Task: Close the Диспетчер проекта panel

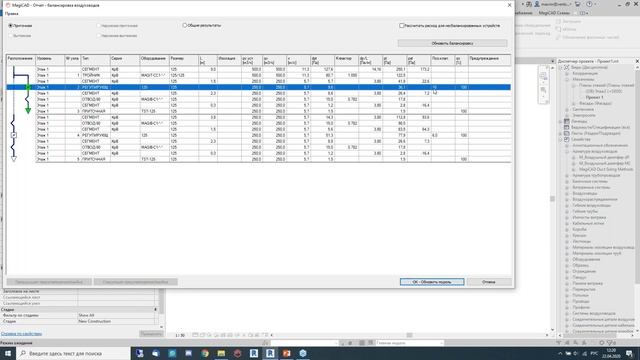Action: click(637, 61)
